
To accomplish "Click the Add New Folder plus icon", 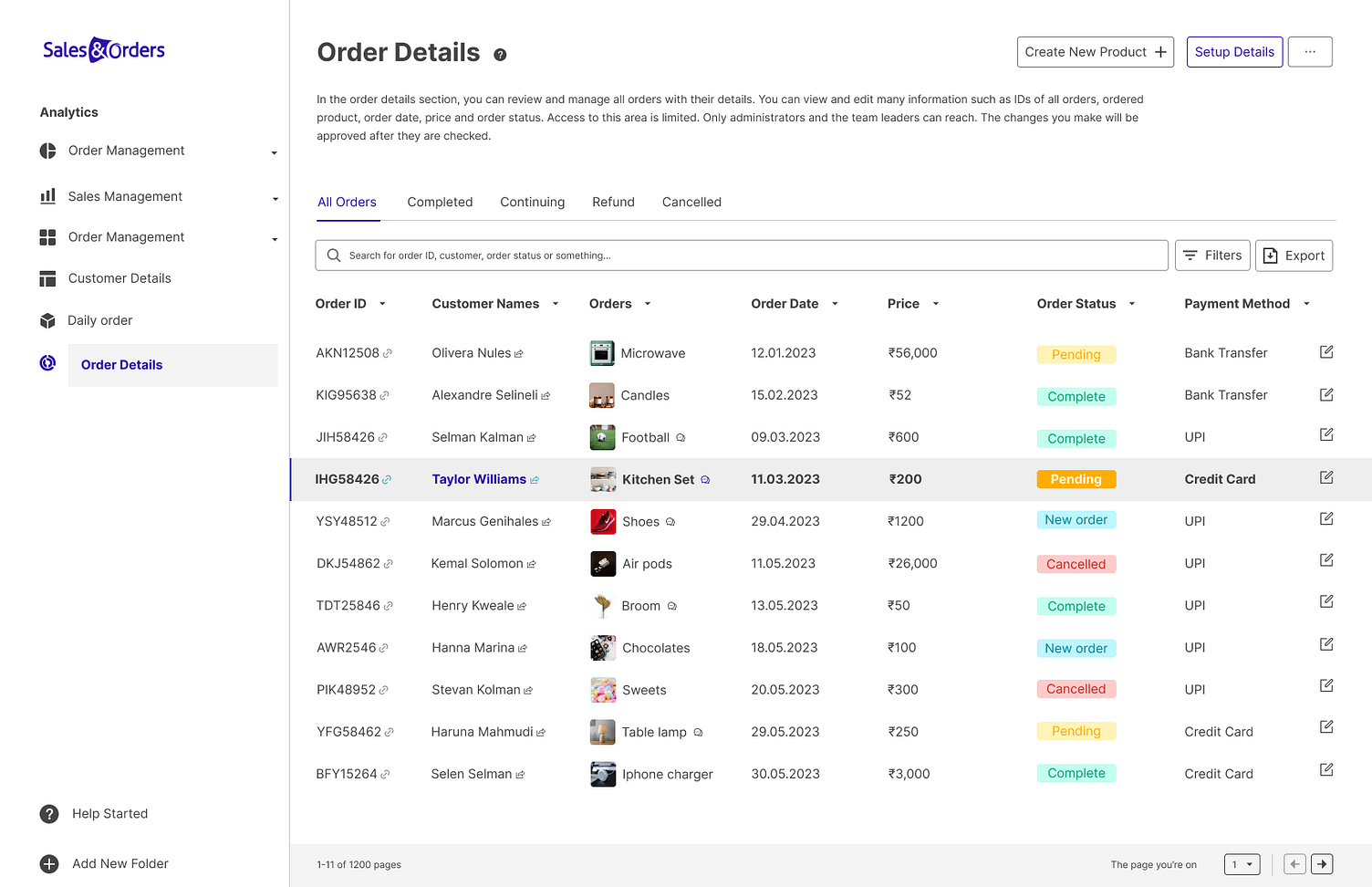I will tap(49, 864).
